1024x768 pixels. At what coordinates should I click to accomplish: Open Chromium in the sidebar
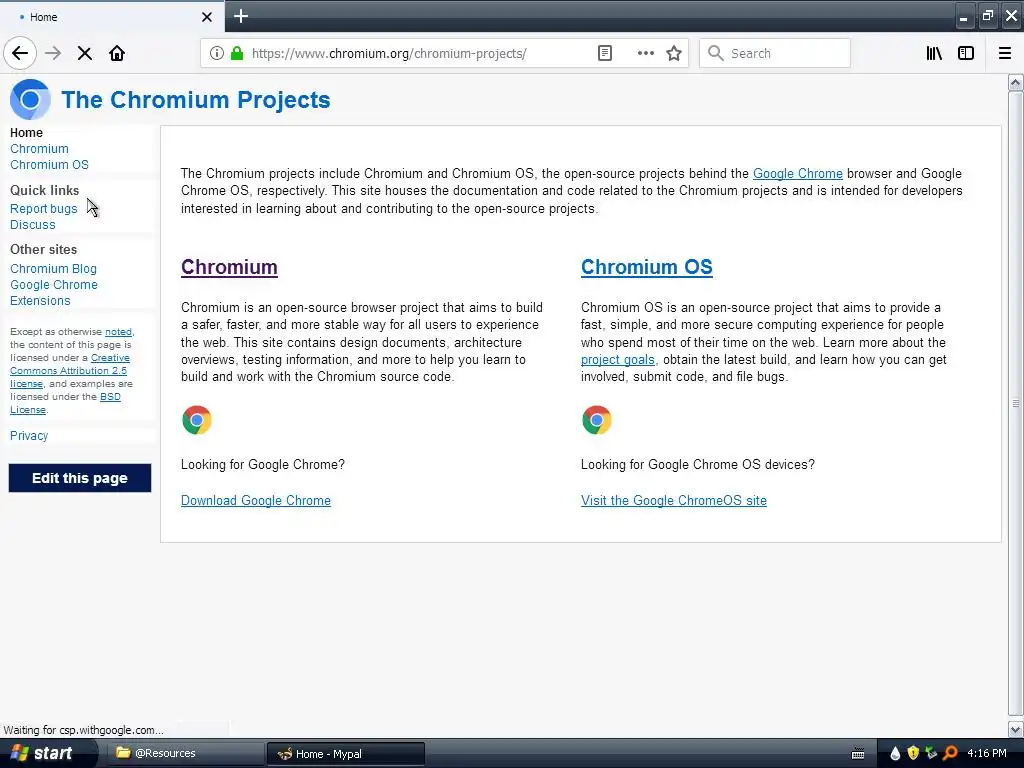[39, 149]
